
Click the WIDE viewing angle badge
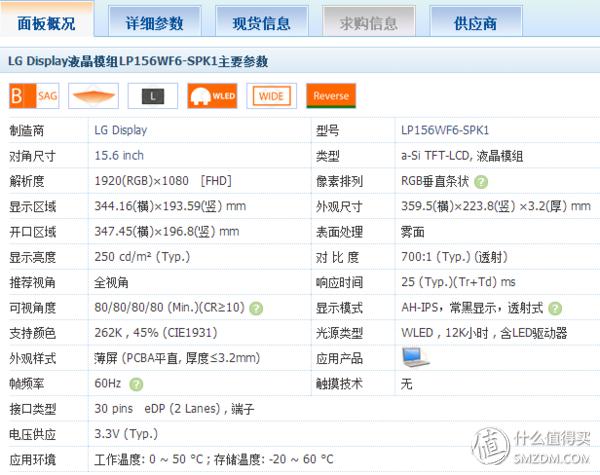pos(272,96)
